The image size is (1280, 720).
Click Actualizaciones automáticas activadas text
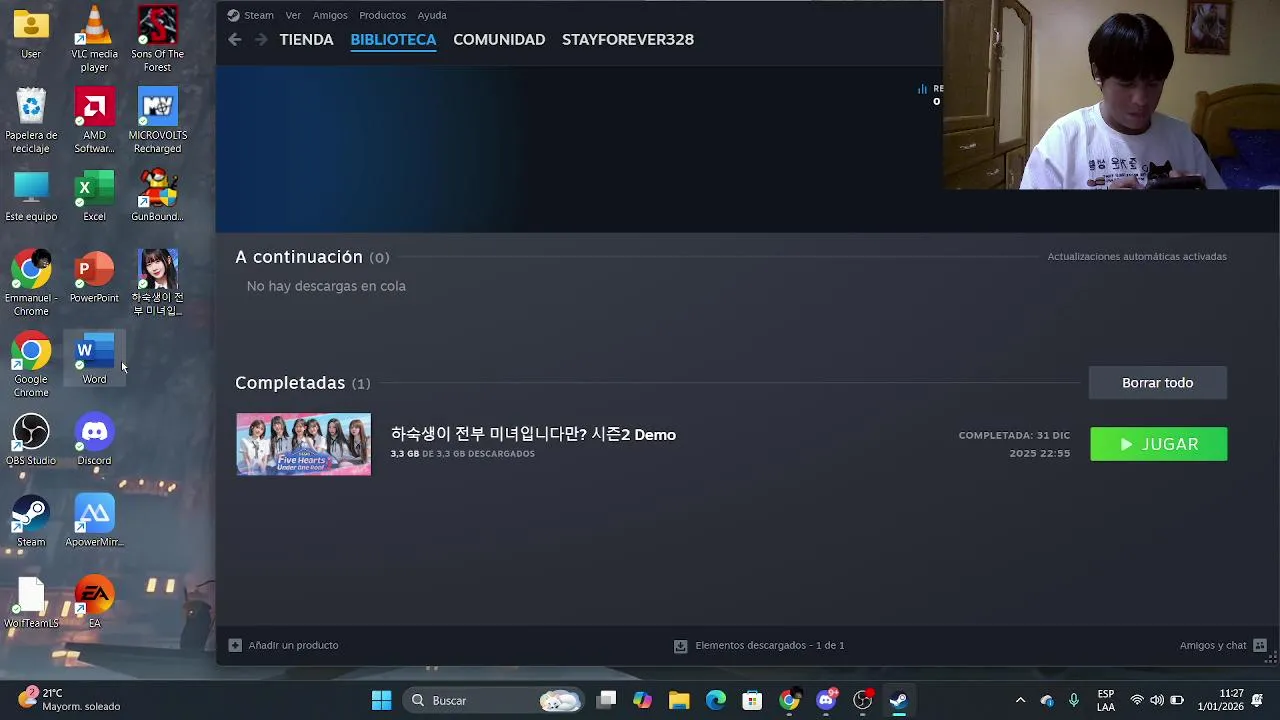click(1137, 256)
